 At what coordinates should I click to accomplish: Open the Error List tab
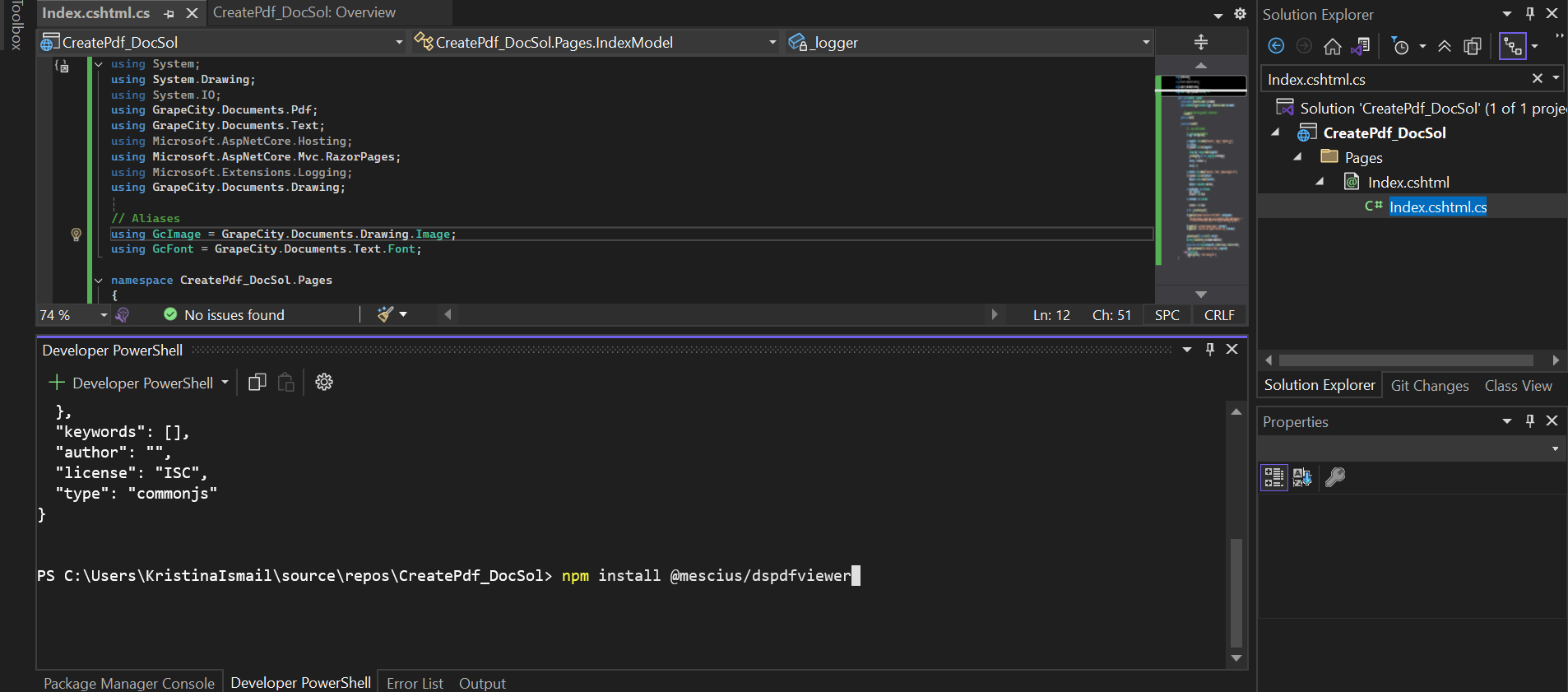[415, 683]
